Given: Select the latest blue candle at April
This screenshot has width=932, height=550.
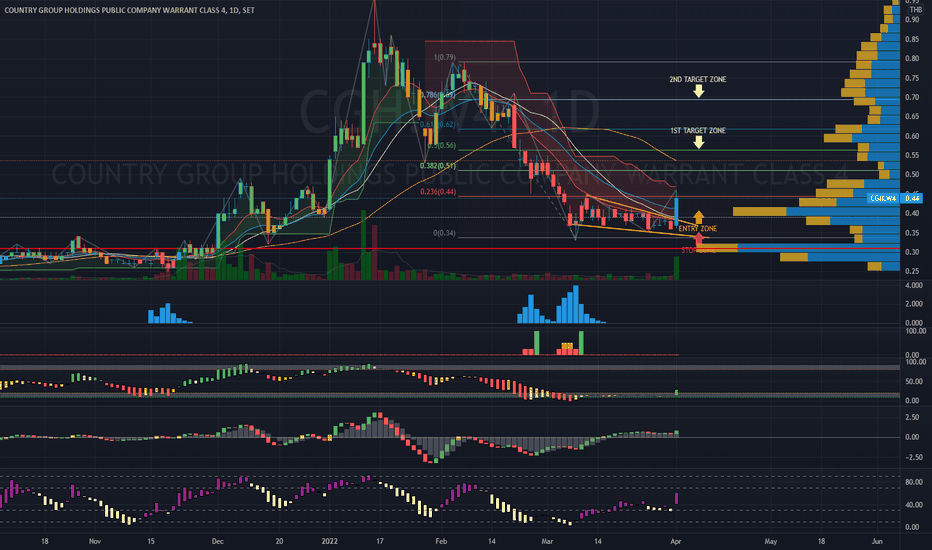Looking at the screenshot, I should tap(676, 210).
